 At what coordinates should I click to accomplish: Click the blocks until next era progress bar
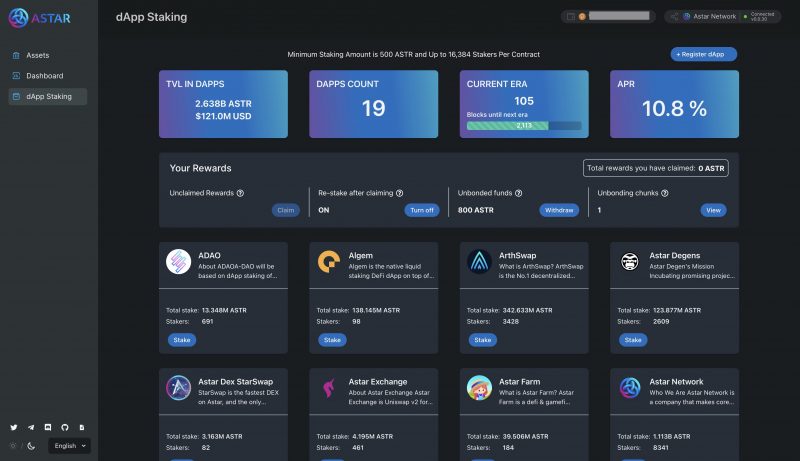pos(524,125)
